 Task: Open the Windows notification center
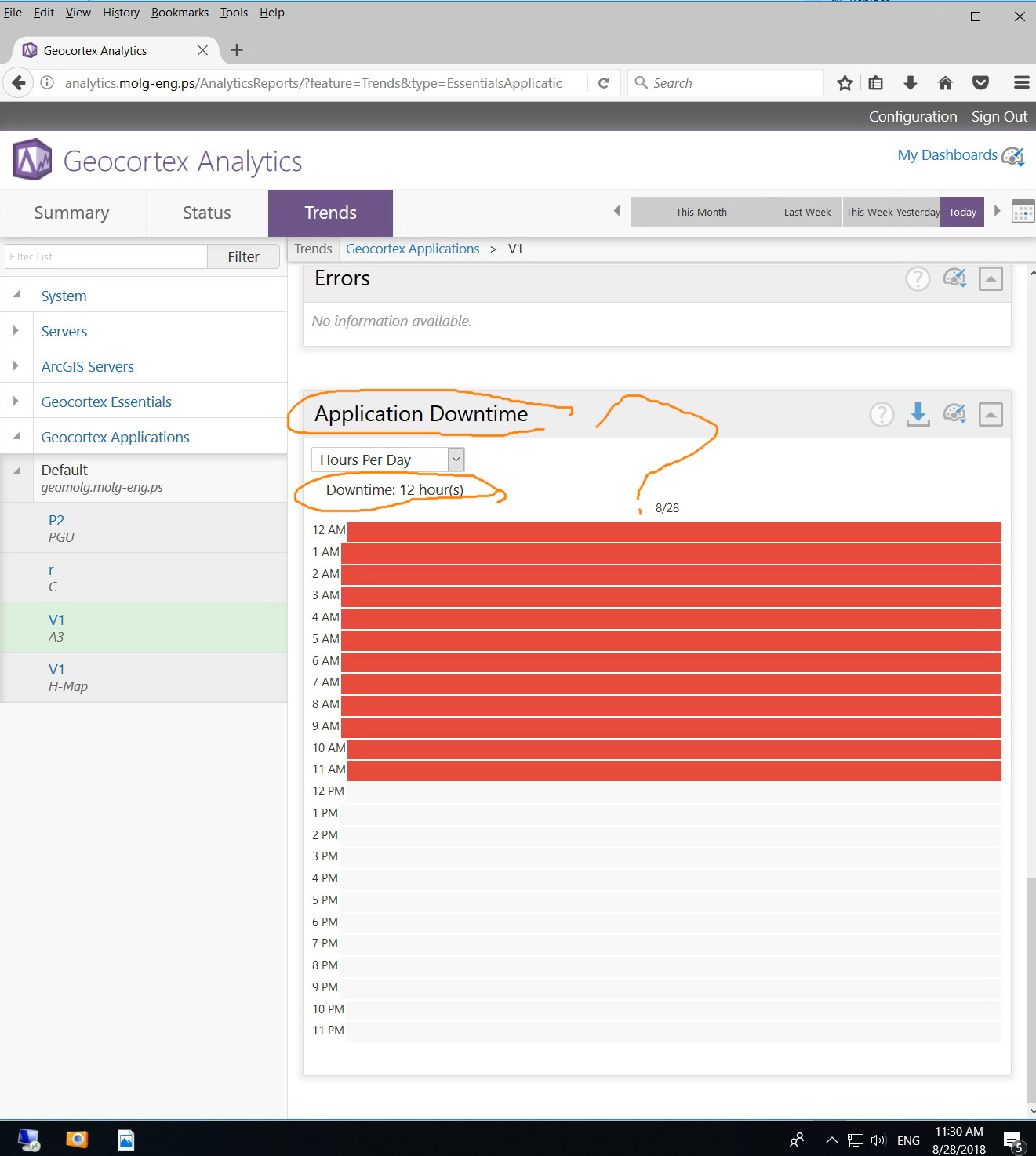pos(1013,1141)
